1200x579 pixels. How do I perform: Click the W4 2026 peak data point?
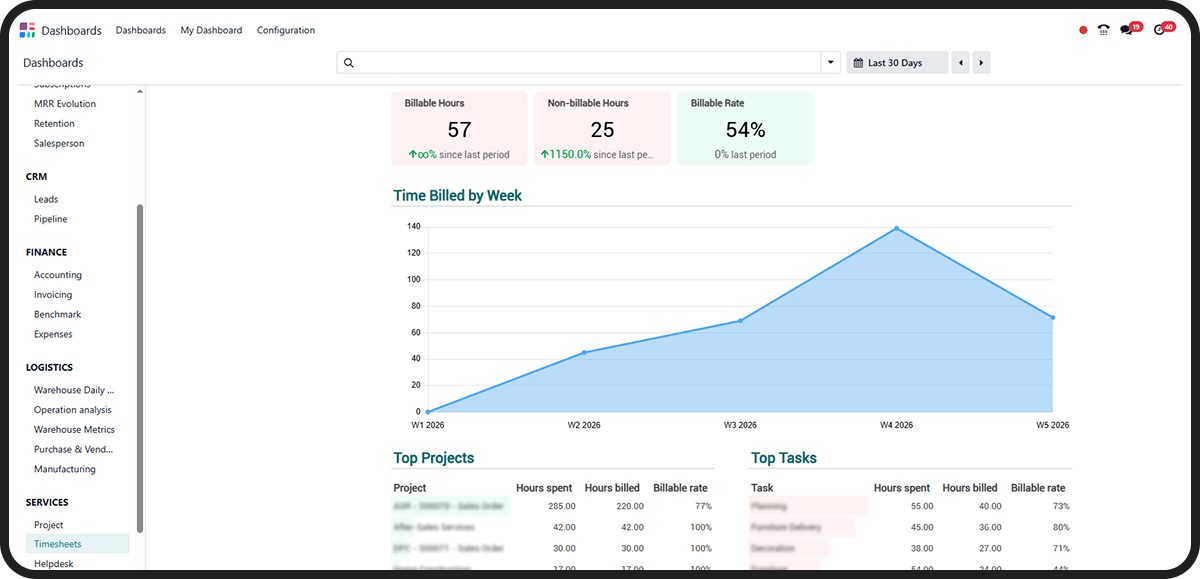[x=896, y=228]
